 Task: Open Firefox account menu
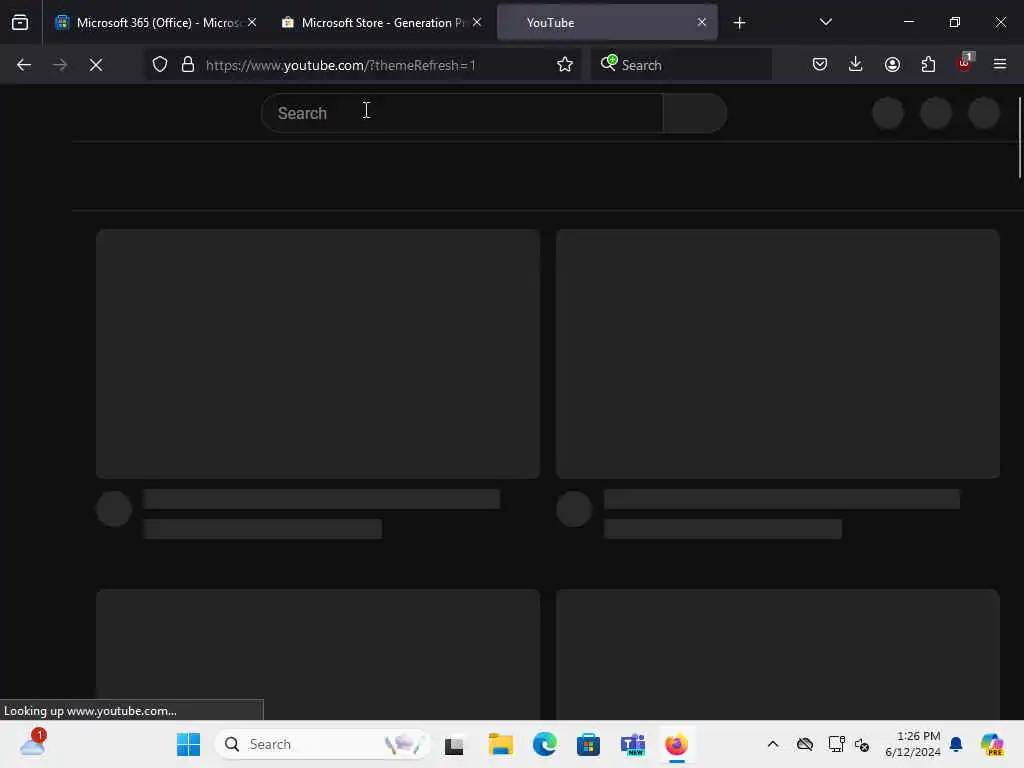coord(892,64)
